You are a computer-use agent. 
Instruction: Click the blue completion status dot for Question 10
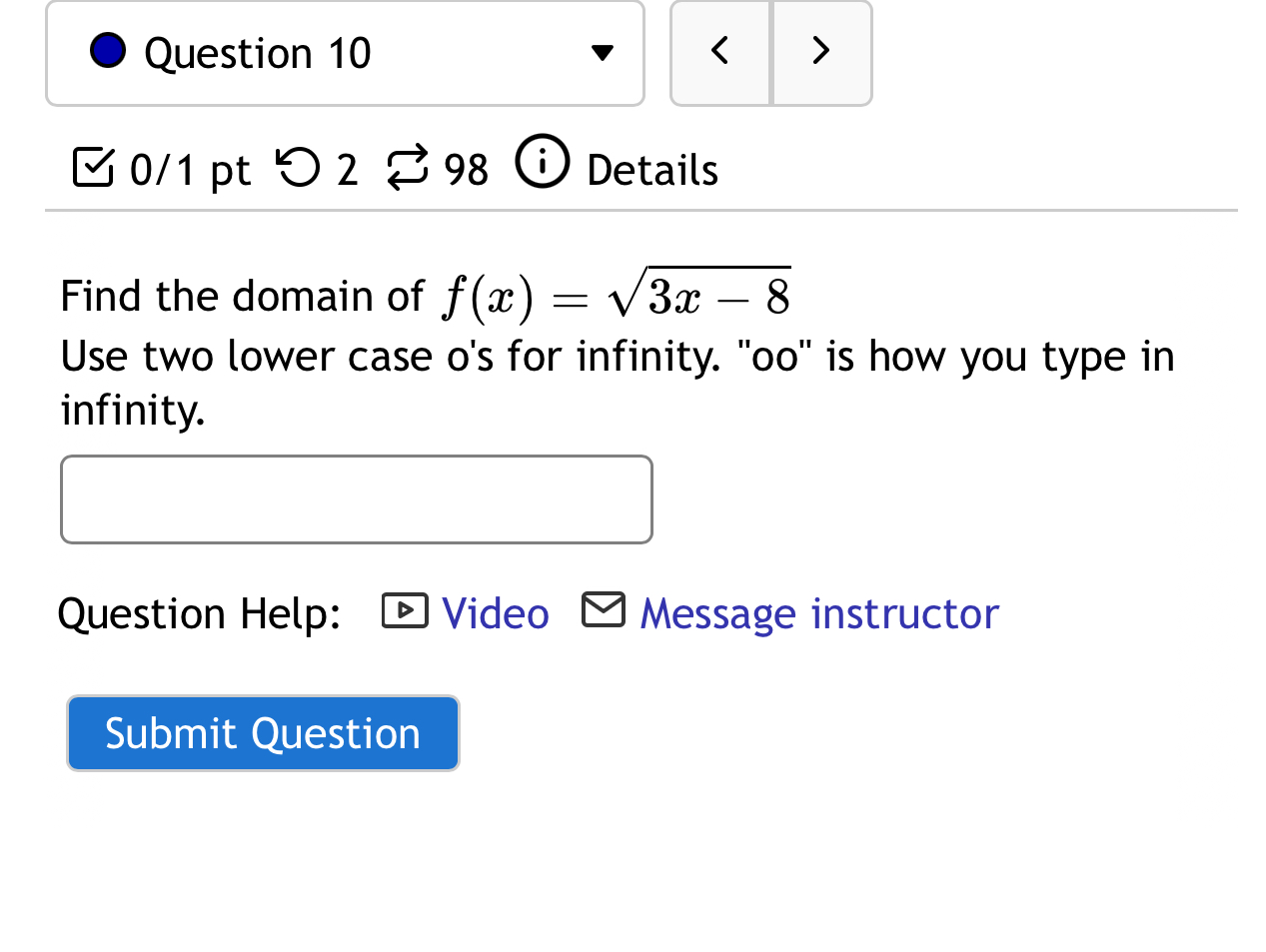click(x=107, y=50)
